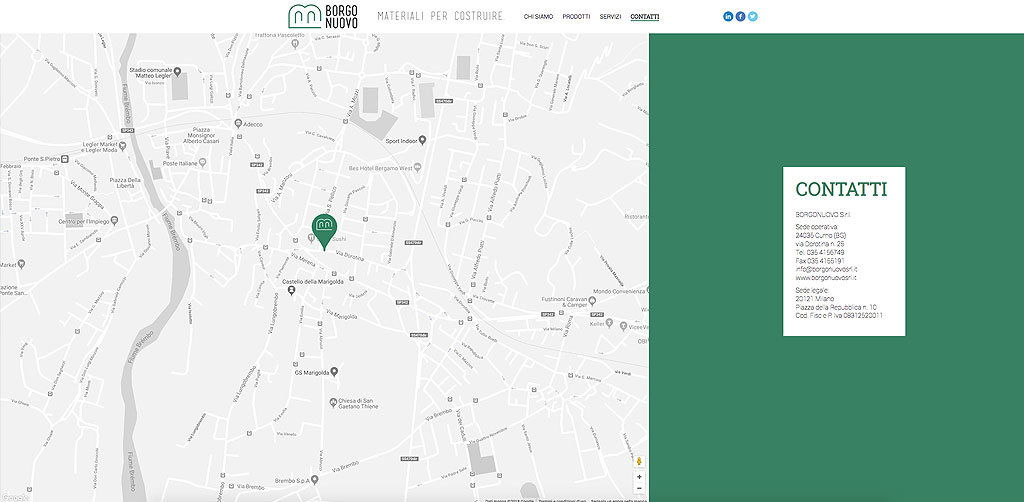Select Legler Market e Legler Moda marker
This screenshot has height=502, width=1024.
[x=122, y=146]
